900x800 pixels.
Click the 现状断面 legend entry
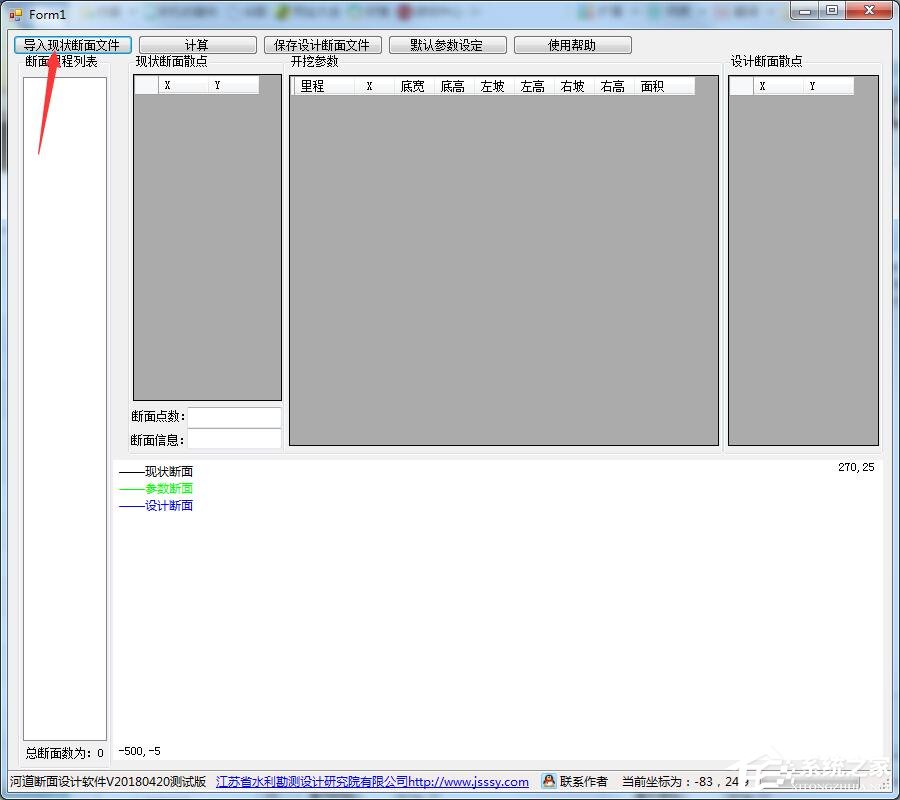coord(156,472)
